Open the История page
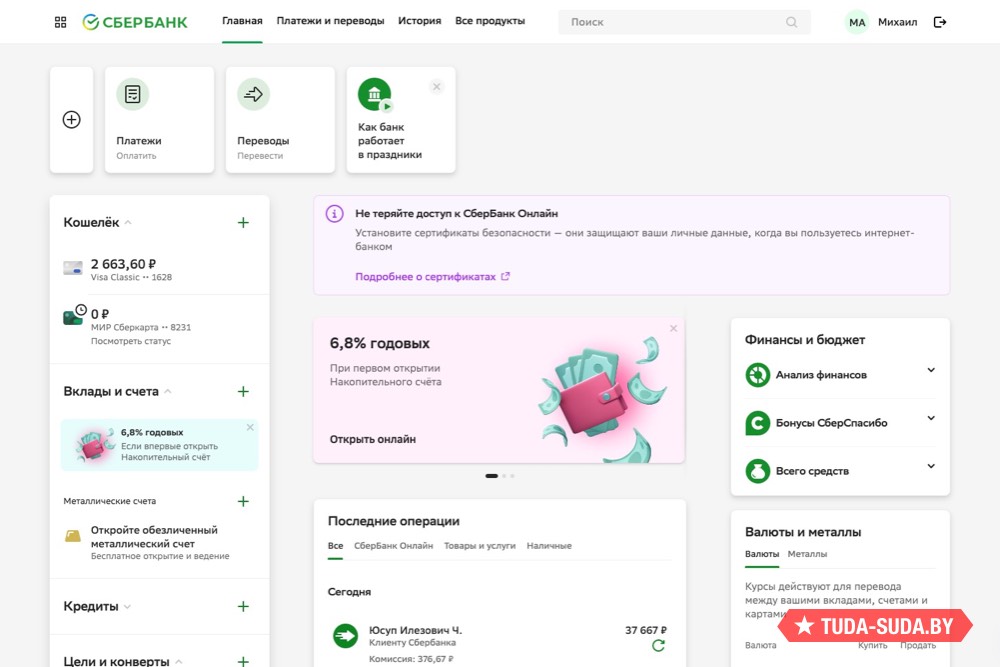Image resolution: width=1000 pixels, height=667 pixels. tap(420, 21)
